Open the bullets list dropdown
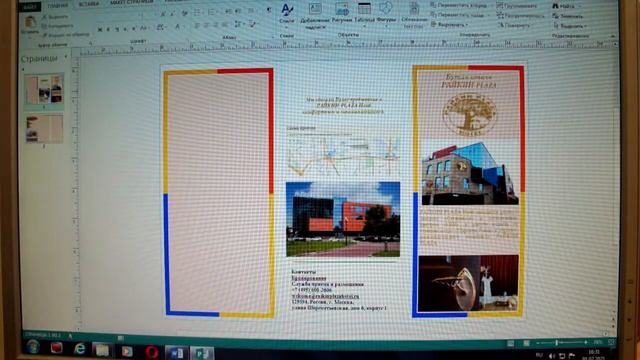The image size is (640, 360). (x=198, y=13)
